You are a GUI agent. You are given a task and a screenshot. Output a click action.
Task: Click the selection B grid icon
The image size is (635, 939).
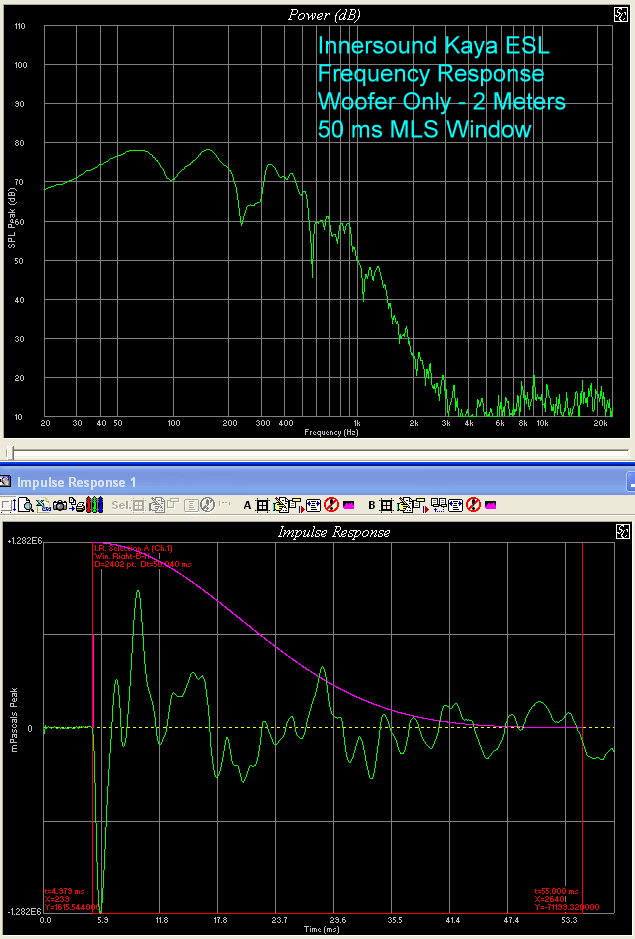pyautogui.click(x=386, y=505)
